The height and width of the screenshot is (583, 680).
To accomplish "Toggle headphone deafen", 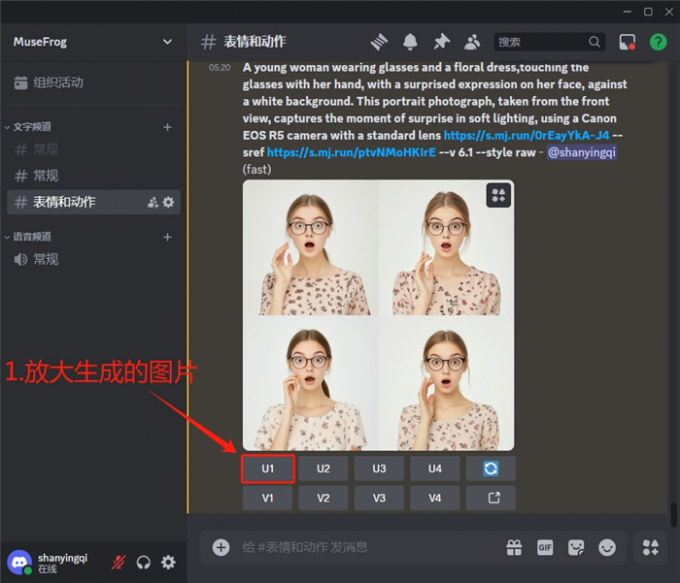I will pos(143,563).
